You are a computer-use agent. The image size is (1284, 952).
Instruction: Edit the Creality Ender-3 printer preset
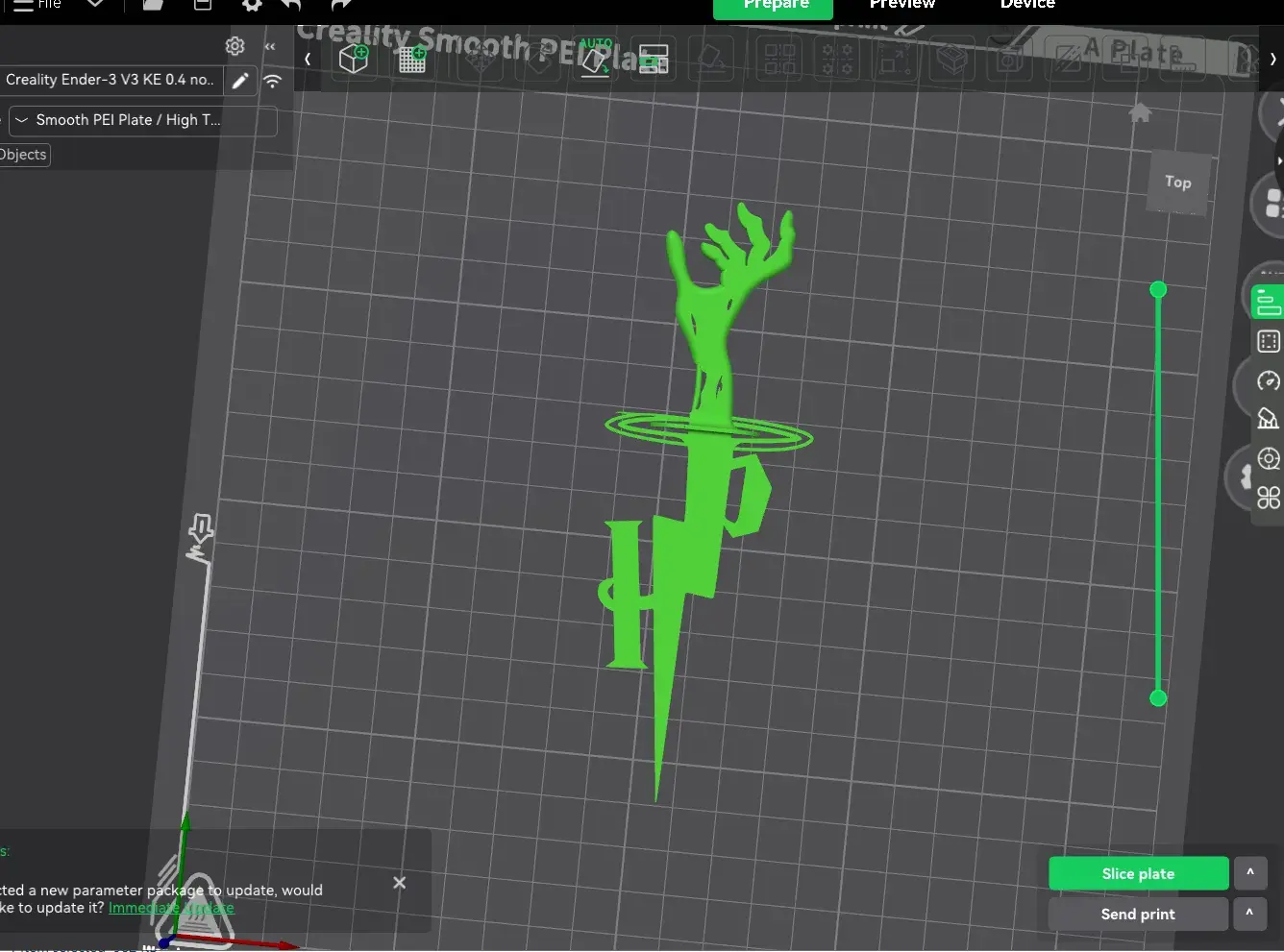240,81
